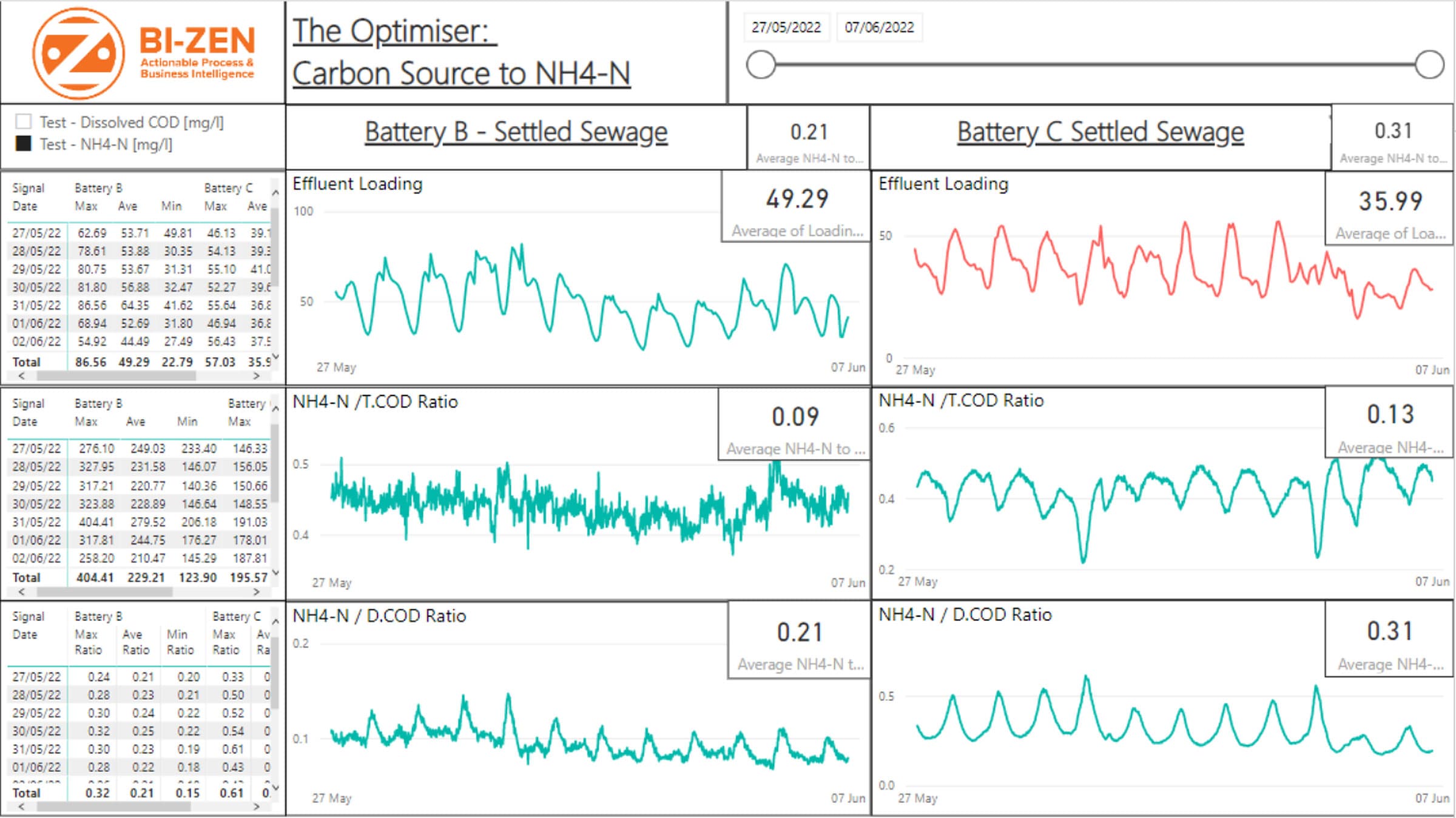The height and width of the screenshot is (818, 1456).
Task: Click the up scroll arrow in loading table
Action: [x=275, y=193]
